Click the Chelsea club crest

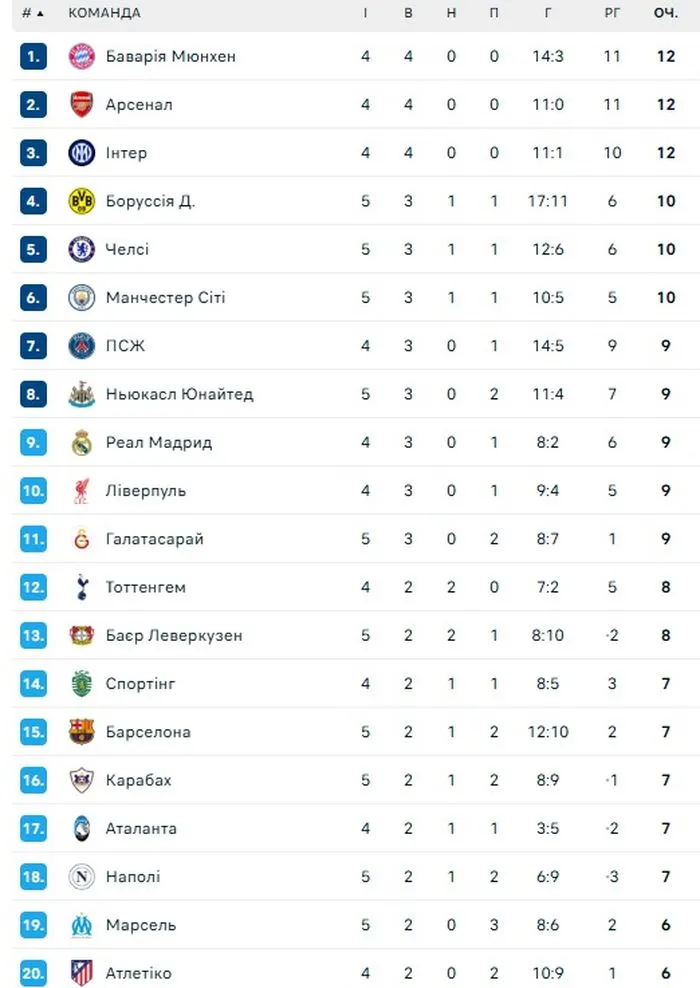pyautogui.click(x=81, y=249)
